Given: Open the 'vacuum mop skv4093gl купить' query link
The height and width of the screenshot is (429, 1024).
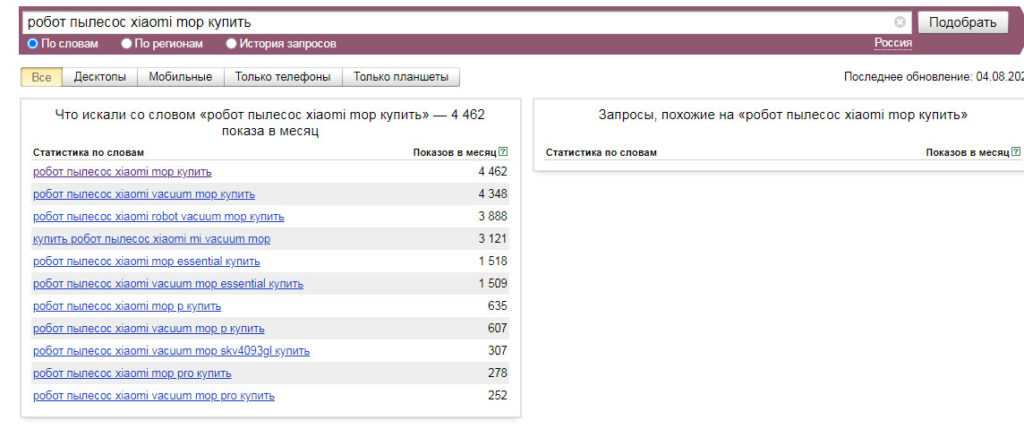Looking at the screenshot, I should click(x=171, y=351).
